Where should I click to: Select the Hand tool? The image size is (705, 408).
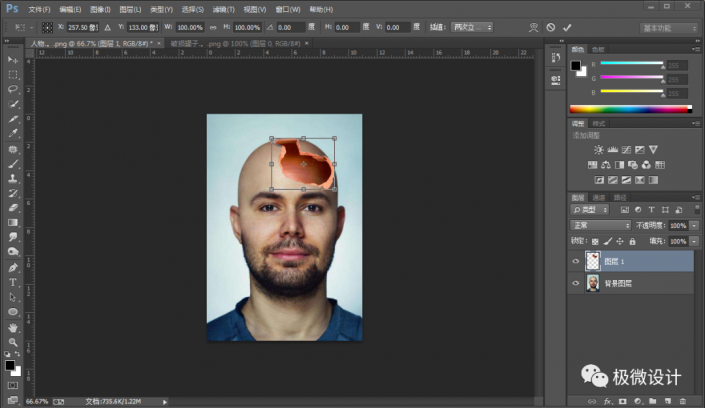click(13, 327)
